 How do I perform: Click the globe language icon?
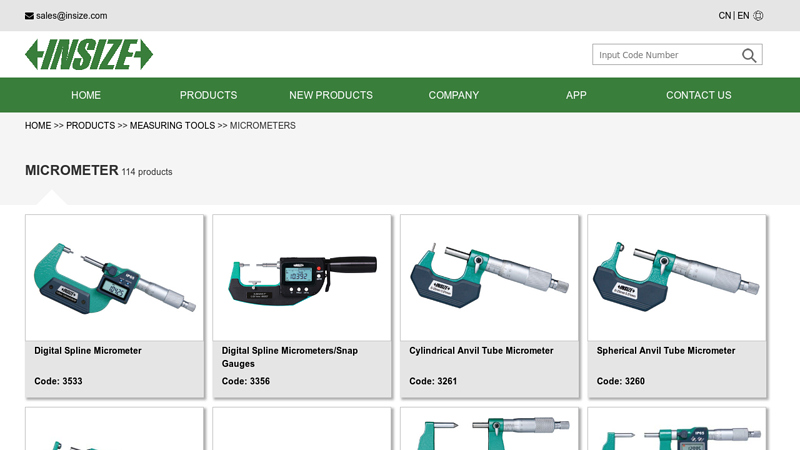pyautogui.click(x=758, y=16)
